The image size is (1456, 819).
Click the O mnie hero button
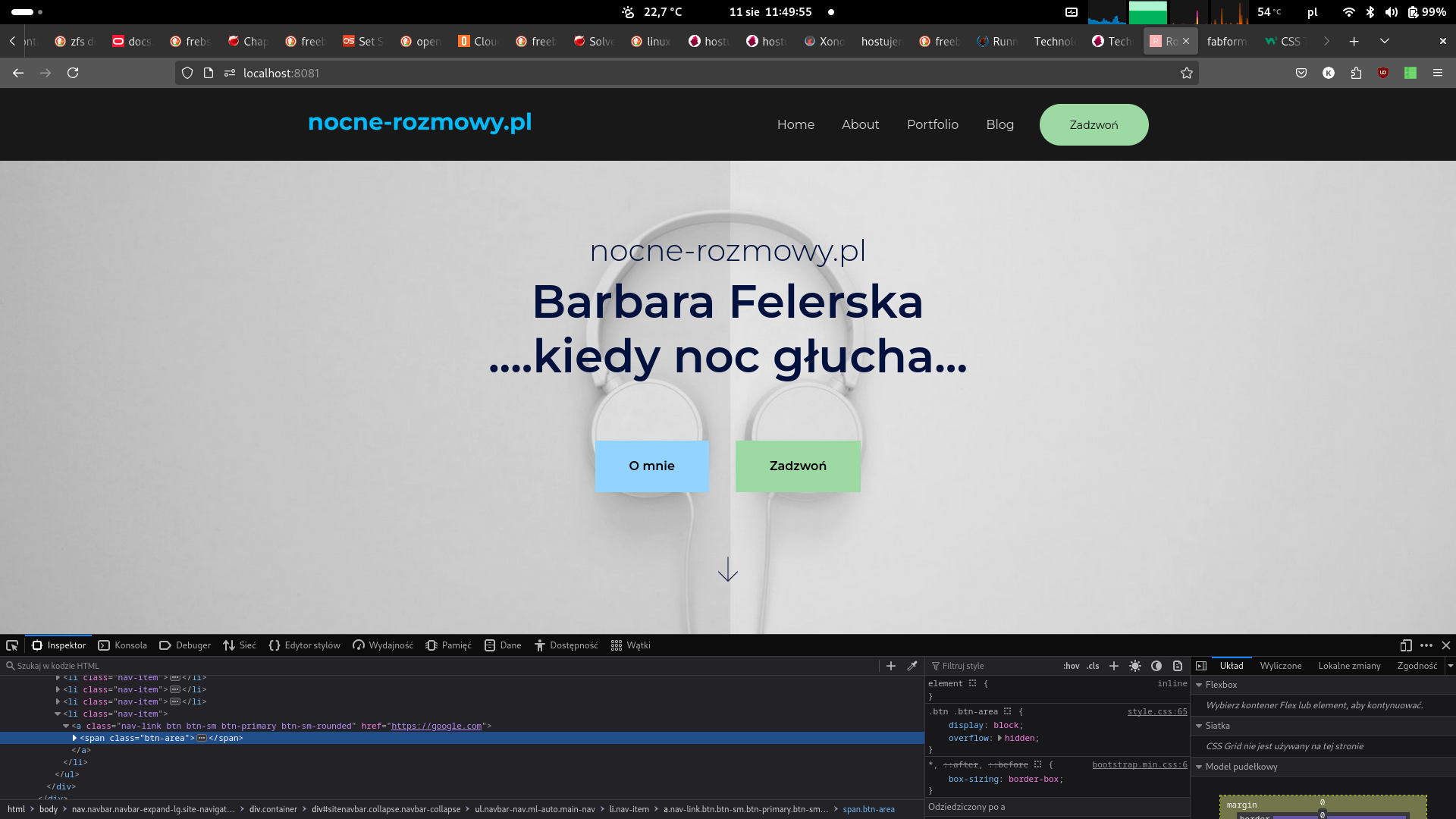pos(651,466)
